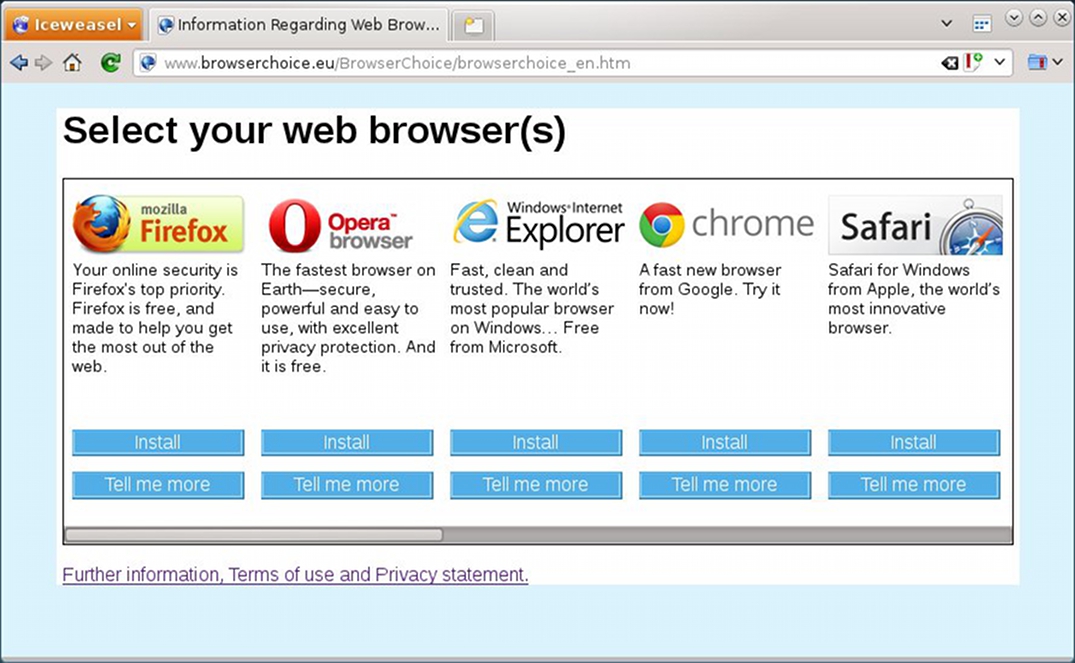Expand the address bar history dropdown
The width and height of the screenshot is (1075, 663).
pyautogui.click(x=1000, y=62)
